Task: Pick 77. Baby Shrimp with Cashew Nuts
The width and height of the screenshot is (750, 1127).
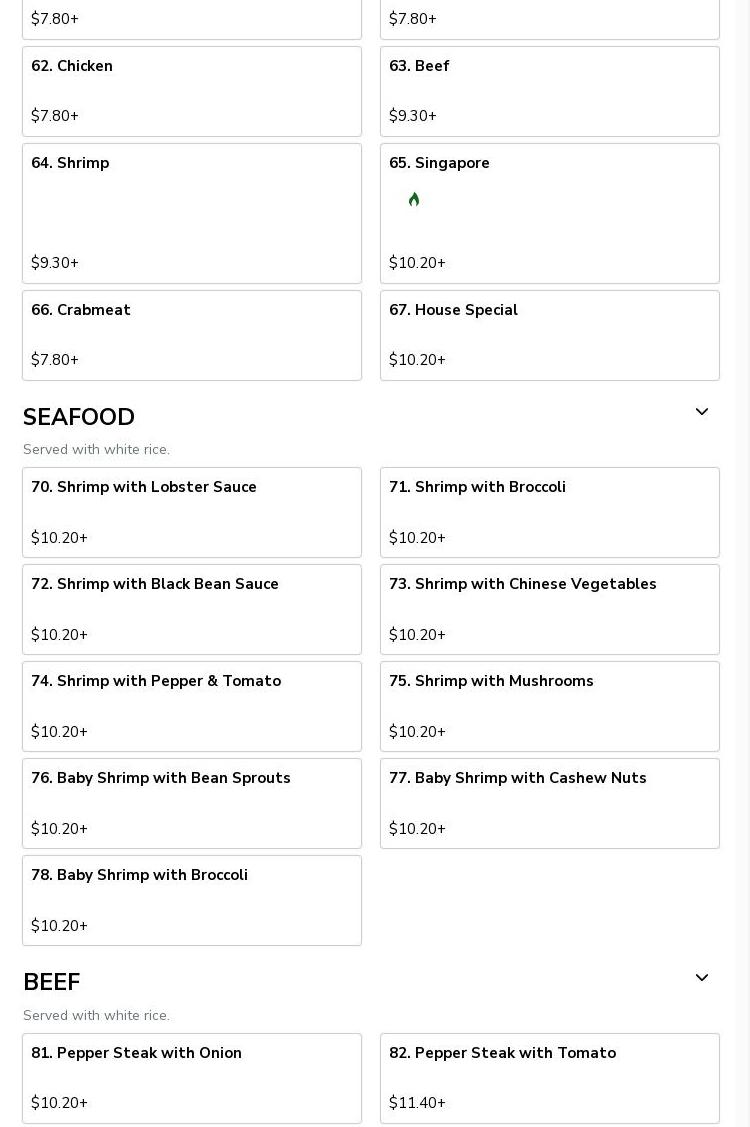Action: [550, 803]
